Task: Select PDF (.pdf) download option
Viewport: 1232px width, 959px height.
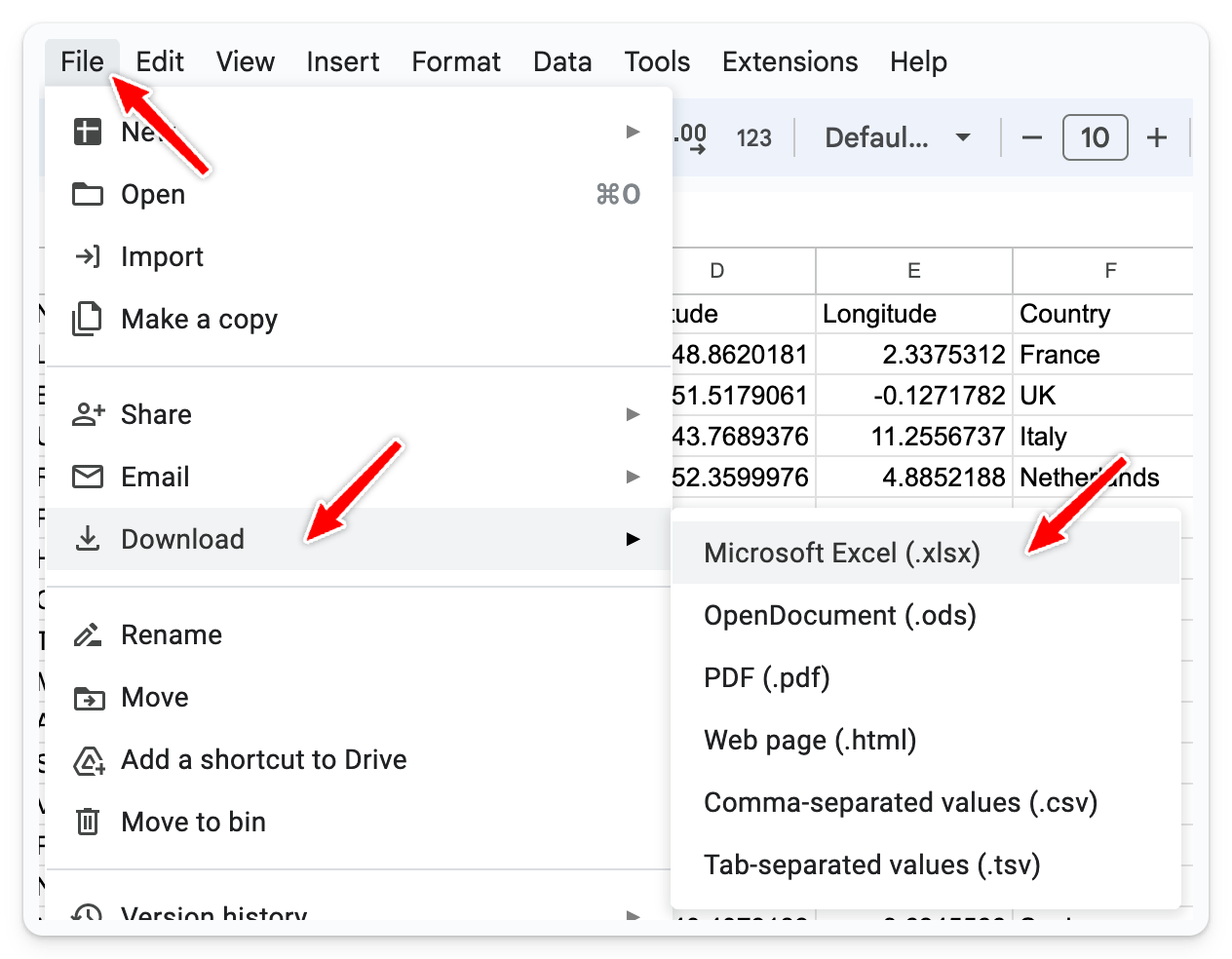Action: tap(767, 677)
